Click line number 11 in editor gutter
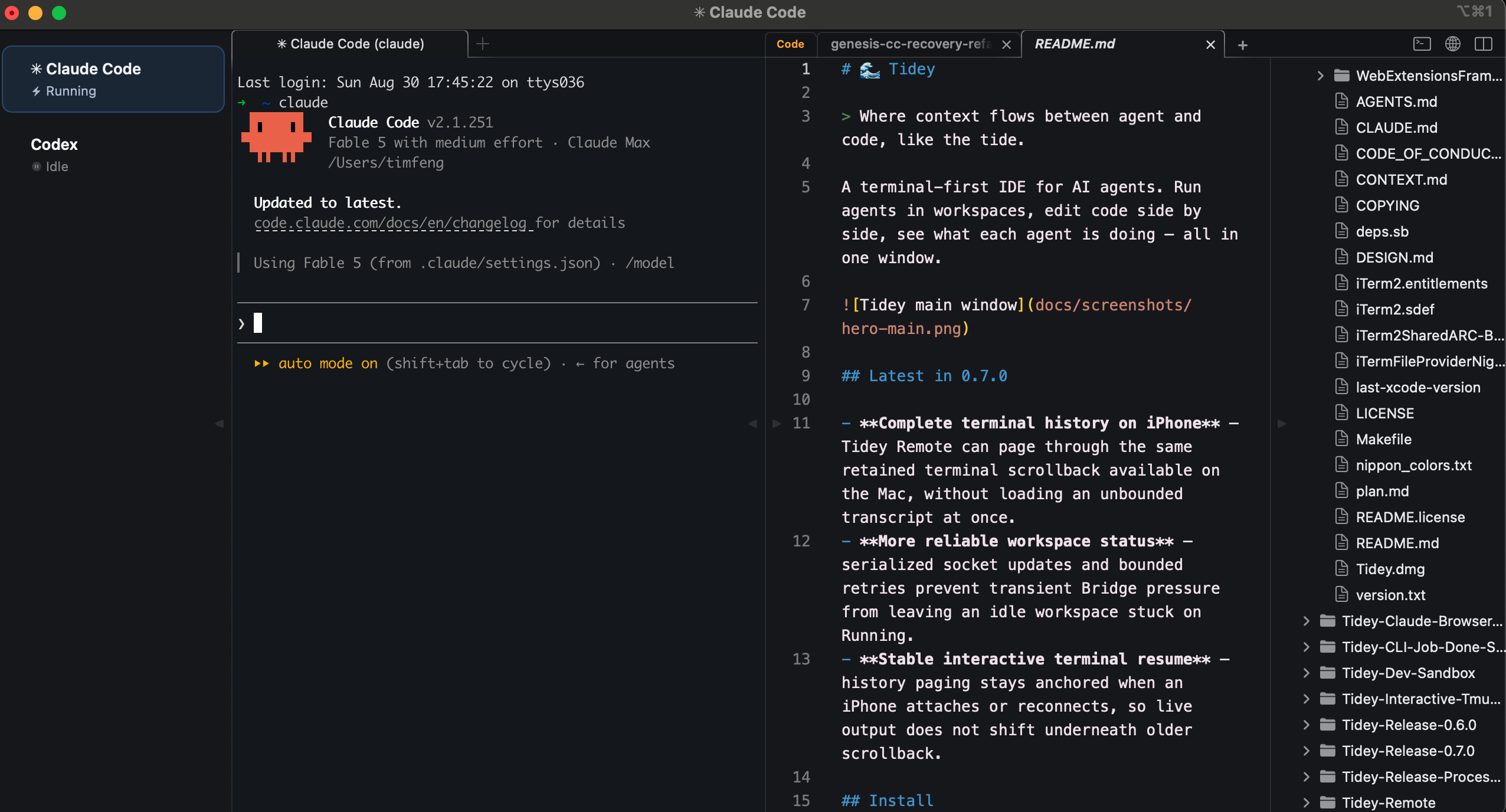The height and width of the screenshot is (812, 1506). coord(801,423)
